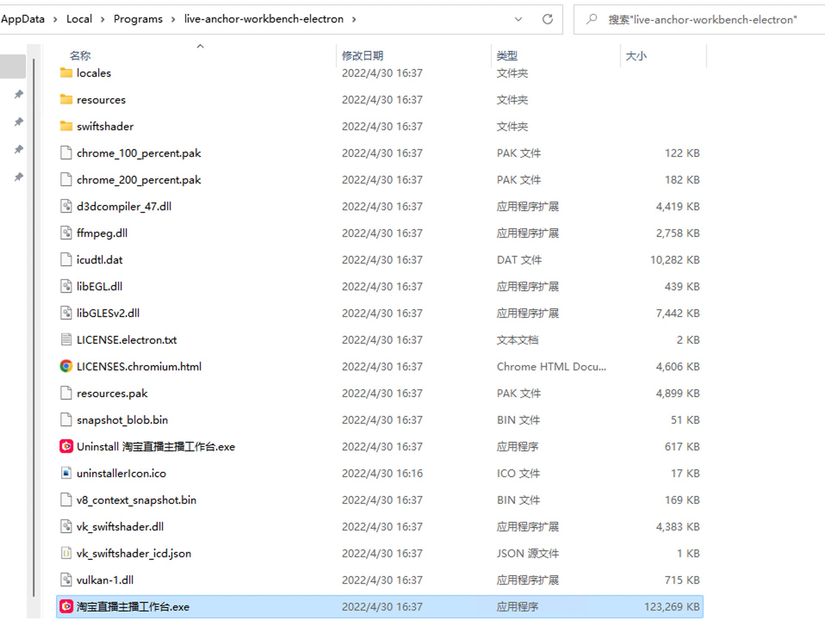
Task: Open address bar history dropdown
Action: (x=518, y=19)
